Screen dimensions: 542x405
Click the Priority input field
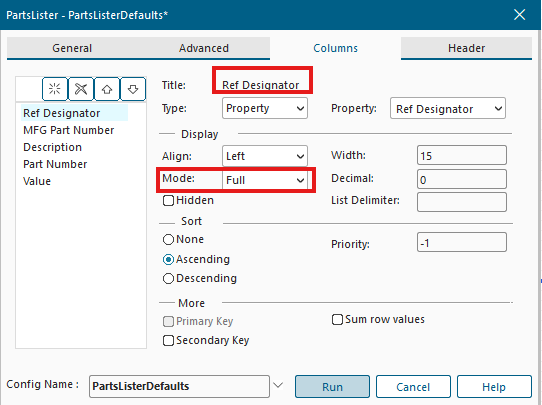click(462, 242)
